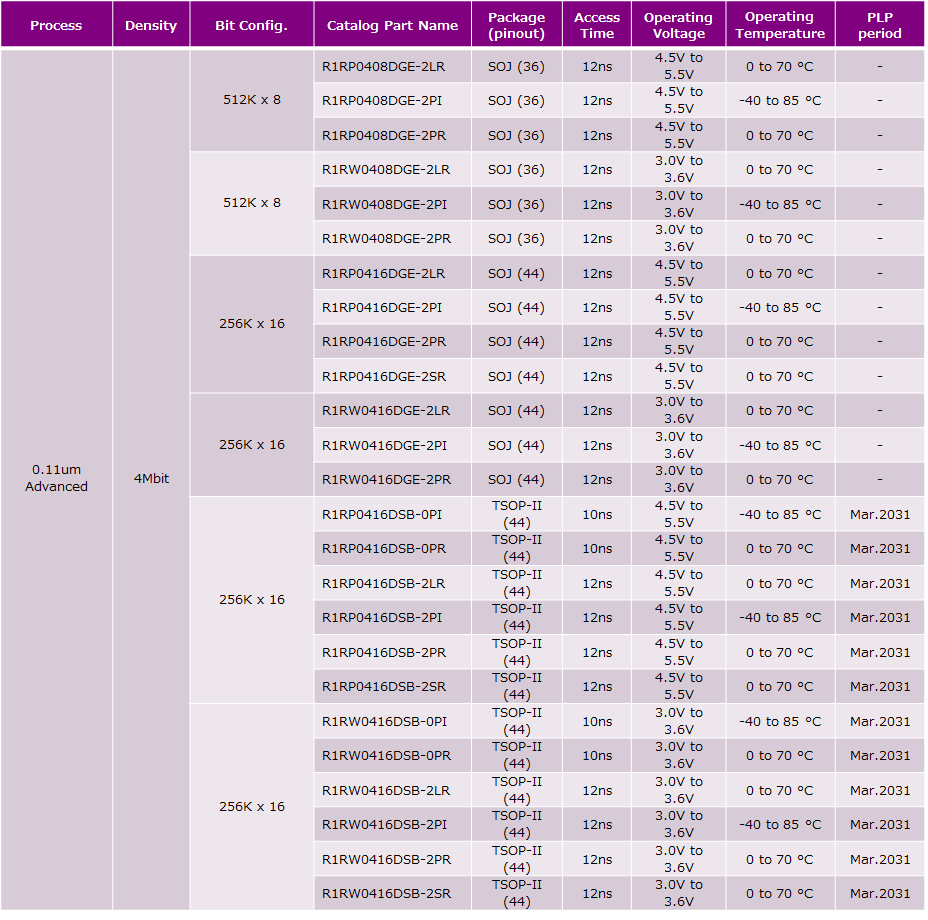The height and width of the screenshot is (920, 928).
Task: Select part name R1RP0416DGE-2PR
Action: pos(384,342)
